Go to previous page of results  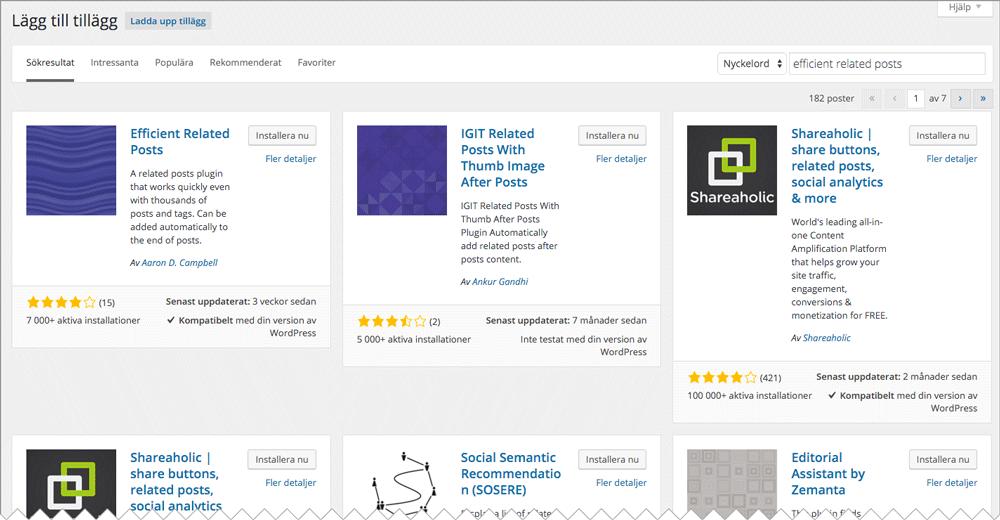(x=894, y=98)
